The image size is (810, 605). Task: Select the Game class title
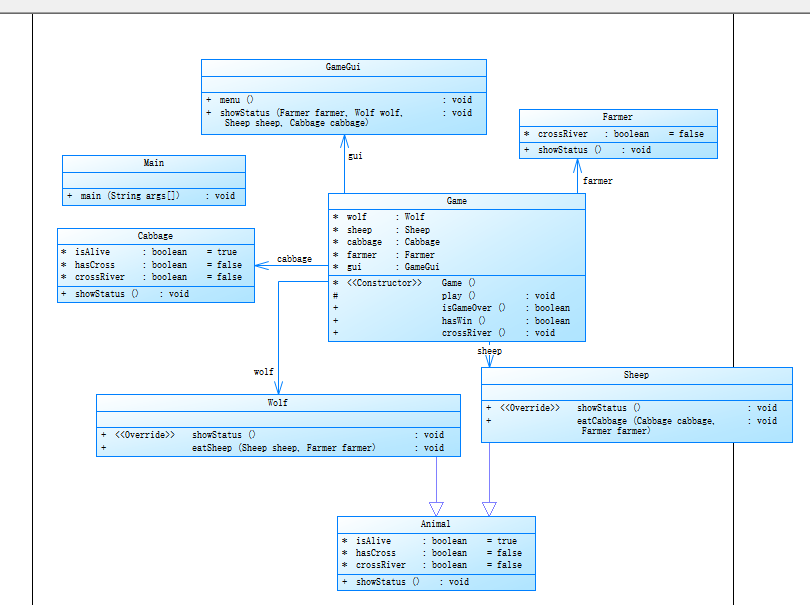[x=457, y=201]
